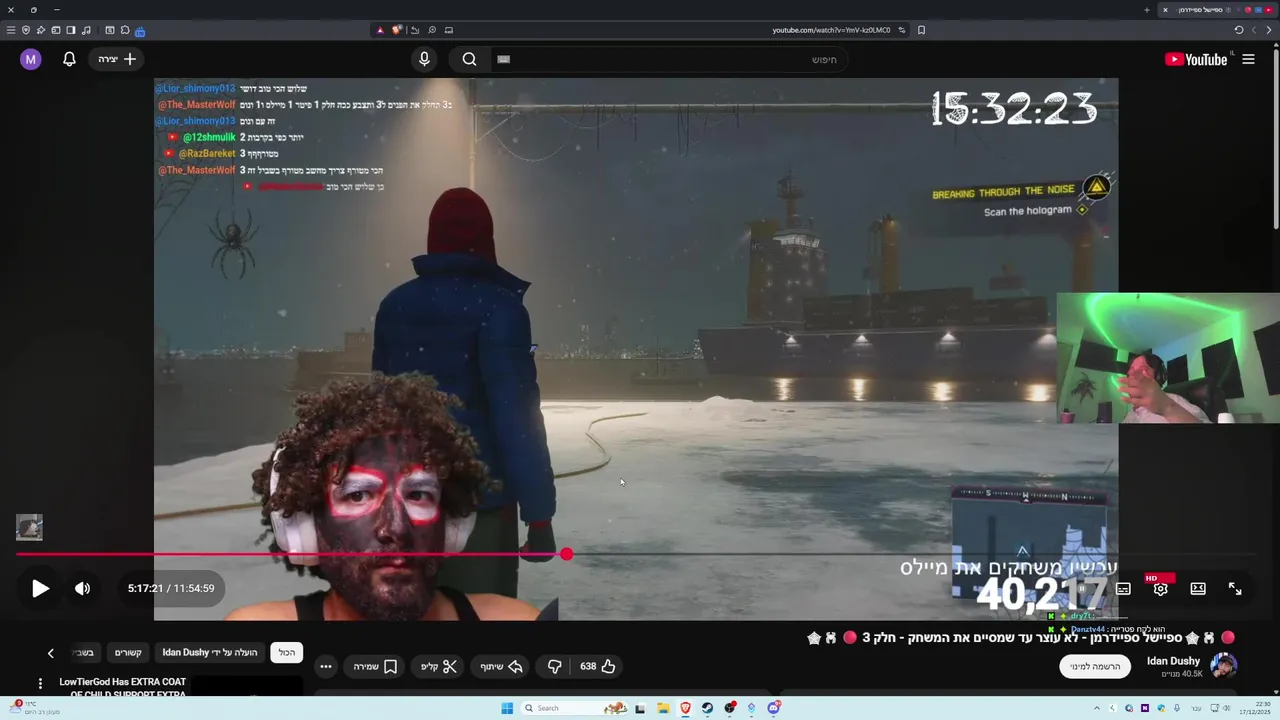Open the Idan Dushy channel name link
The image size is (1280, 720).
[1173, 661]
